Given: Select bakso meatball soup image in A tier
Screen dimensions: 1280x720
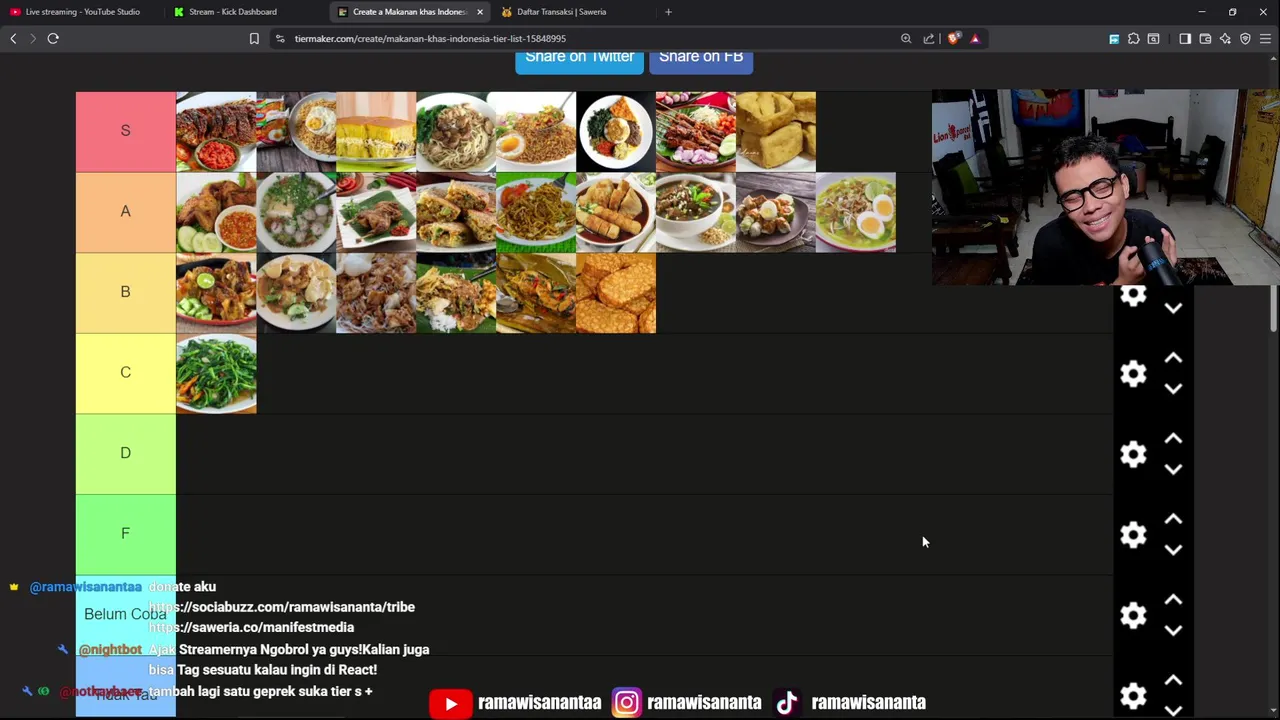Looking at the screenshot, I should pyautogui.click(x=296, y=212).
